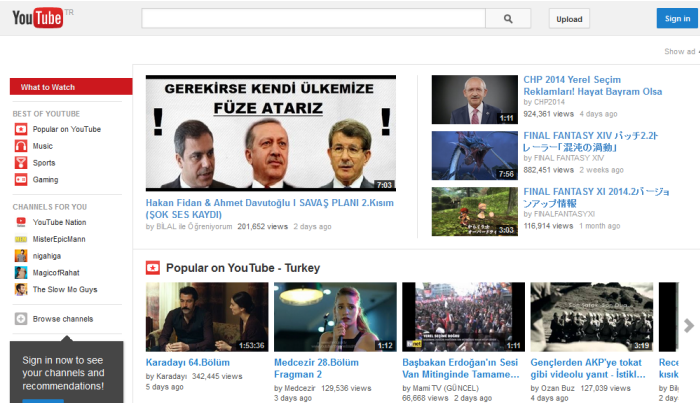Click the Karadayı 64.Bölüm thumbnail
The width and height of the screenshot is (700, 406).
(x=207, y=317)
